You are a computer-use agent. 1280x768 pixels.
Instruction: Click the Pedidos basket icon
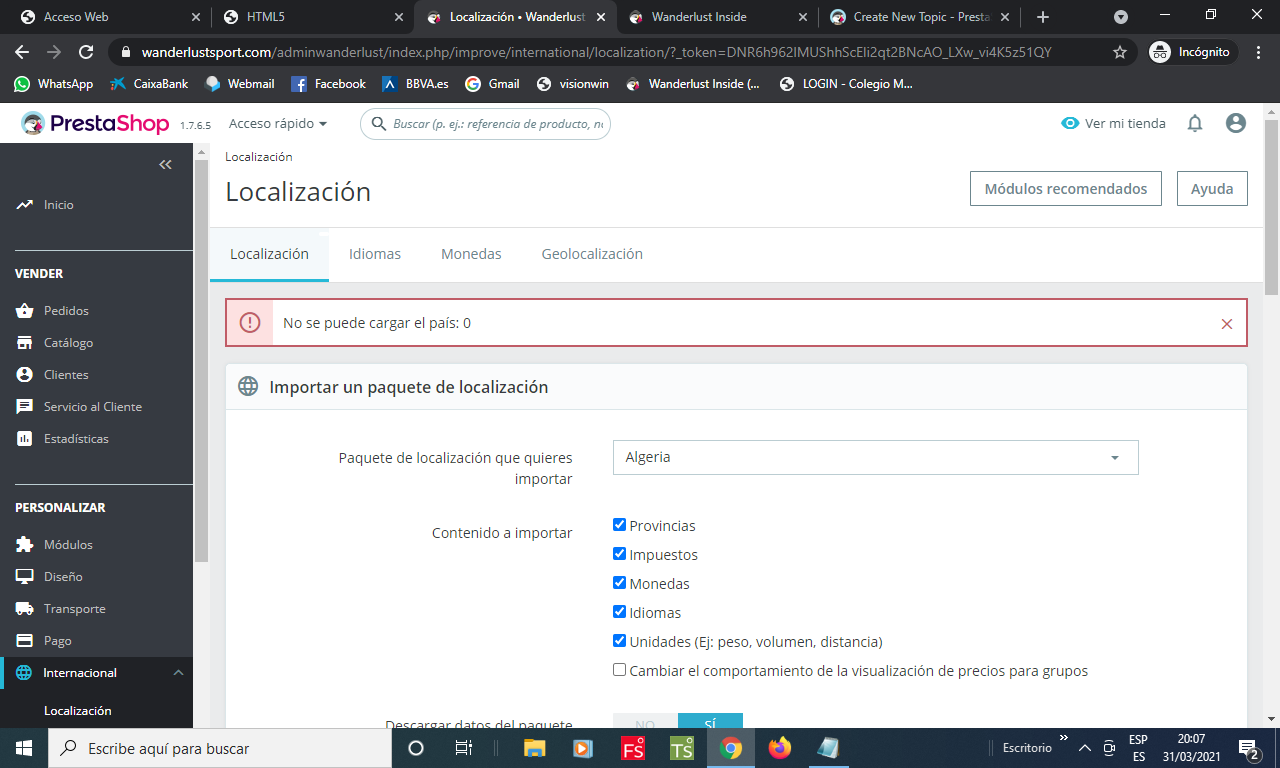tap(25, 311)
